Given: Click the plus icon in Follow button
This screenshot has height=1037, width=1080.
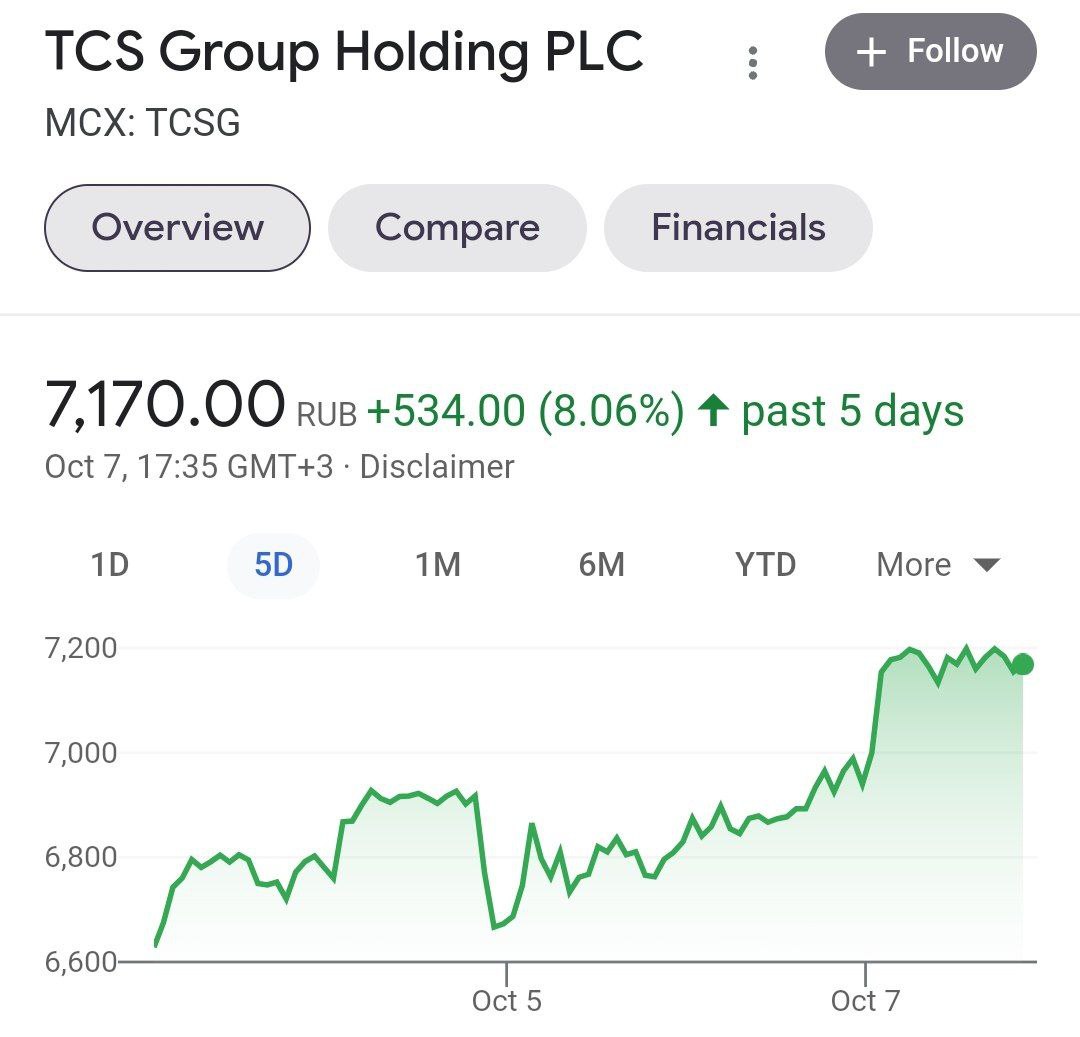Looking at the screenshot, I should tap(872, 52).
